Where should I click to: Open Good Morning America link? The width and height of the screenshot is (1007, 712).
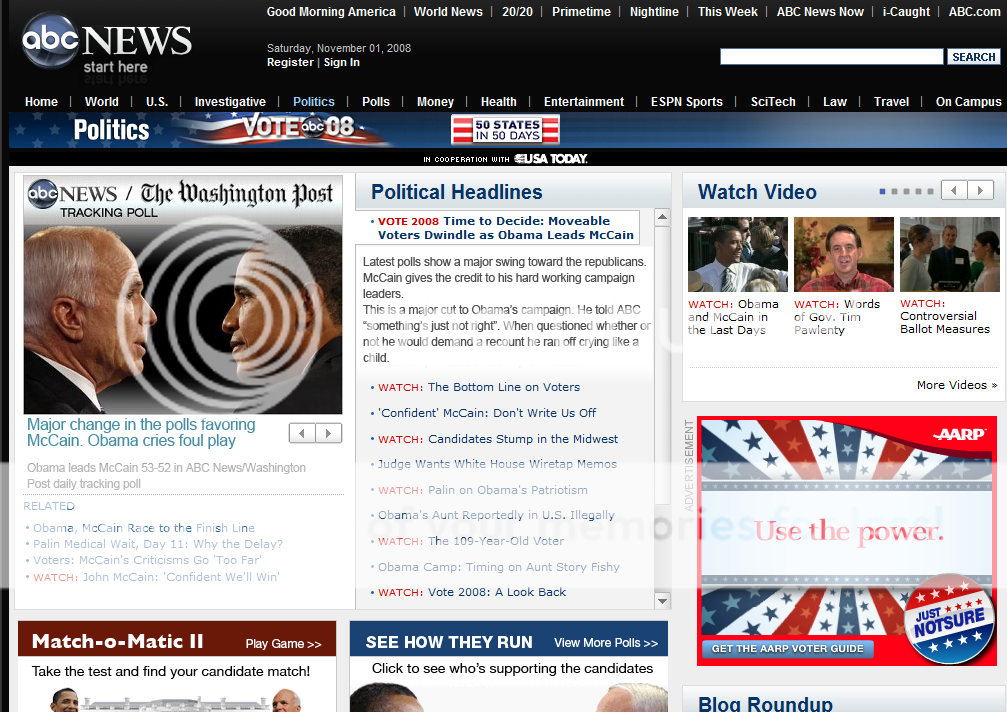[331, 12]
